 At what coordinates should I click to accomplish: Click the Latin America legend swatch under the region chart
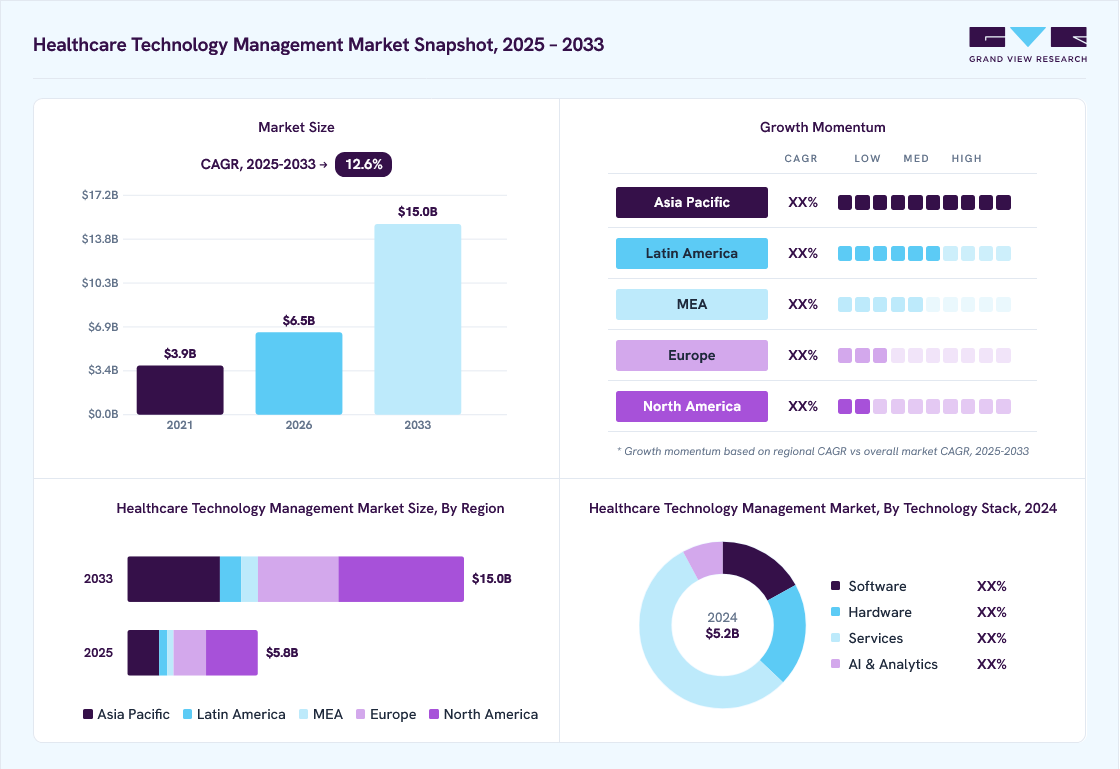(x=188, y=714)
